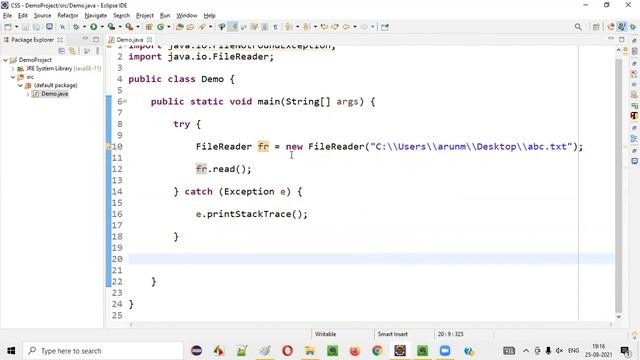
Task: Open the Edit menu
Action: 23,16
